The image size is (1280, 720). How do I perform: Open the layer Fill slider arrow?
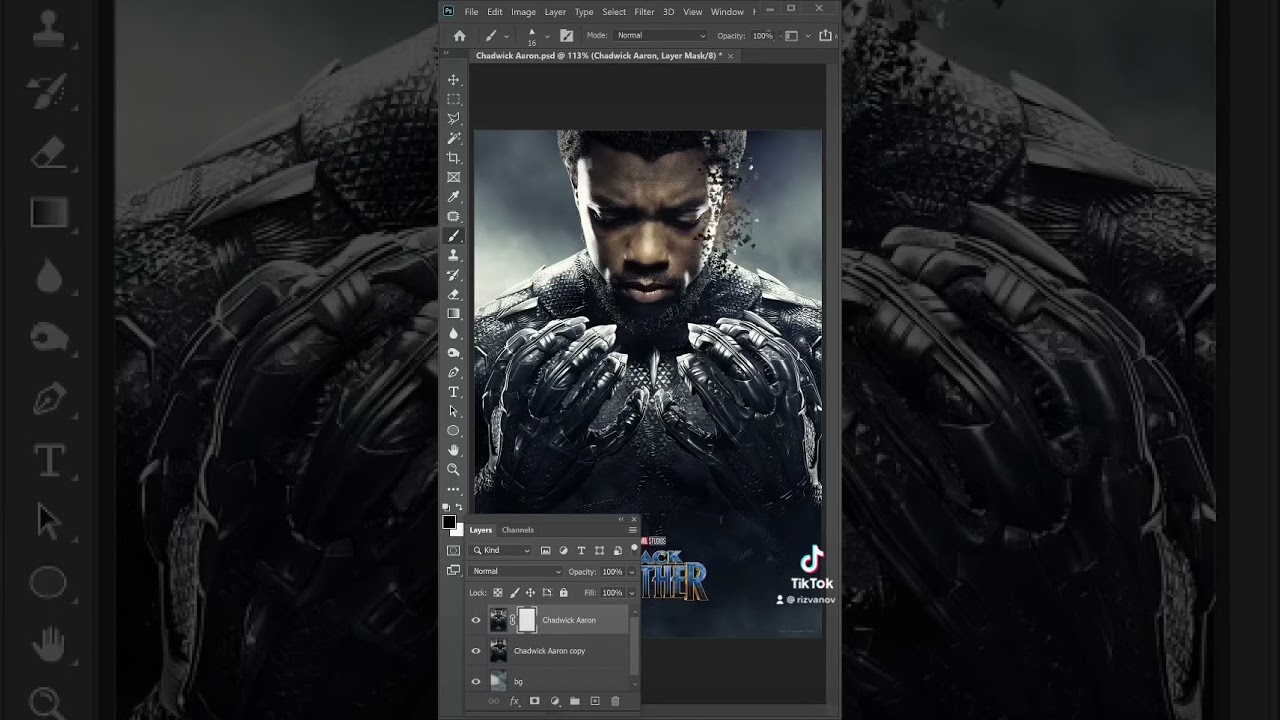click(x=631, y=593)
